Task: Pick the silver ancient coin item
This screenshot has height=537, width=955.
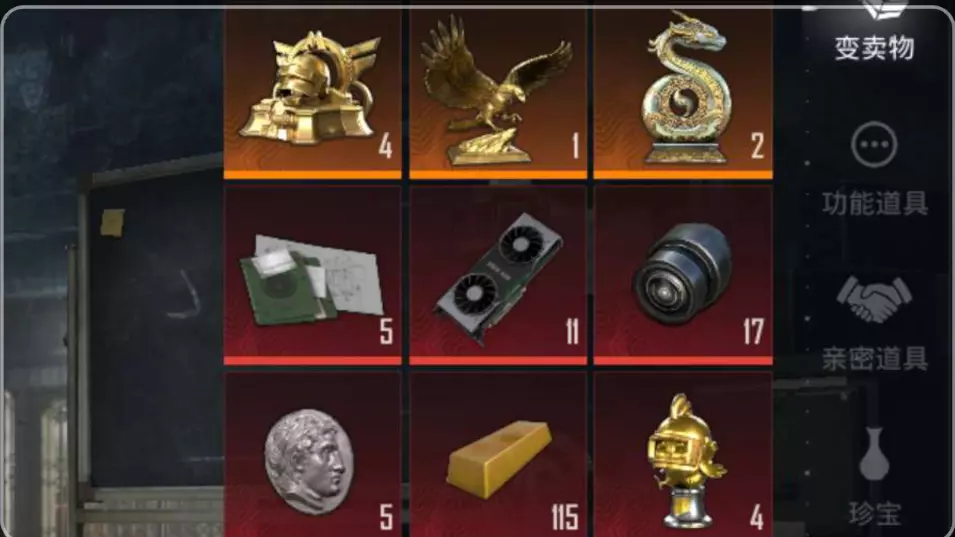Action: pos(312,455)
